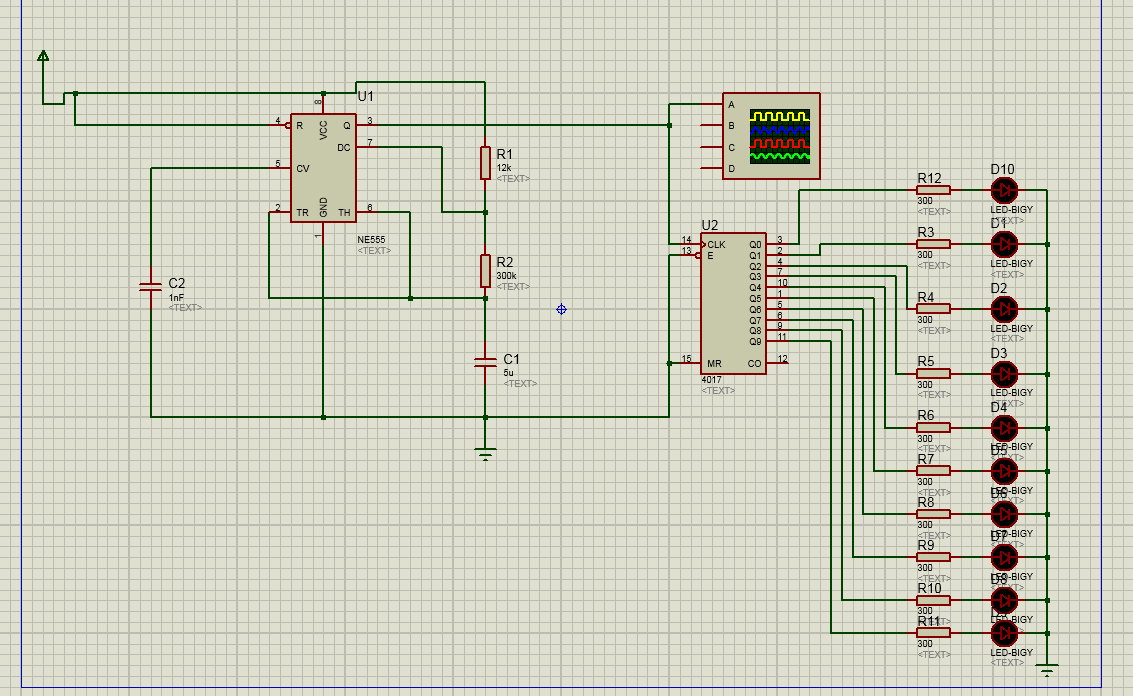Click oscilloscope channel B input pin
1133x696 pixels.
click(x=712, y=125)
